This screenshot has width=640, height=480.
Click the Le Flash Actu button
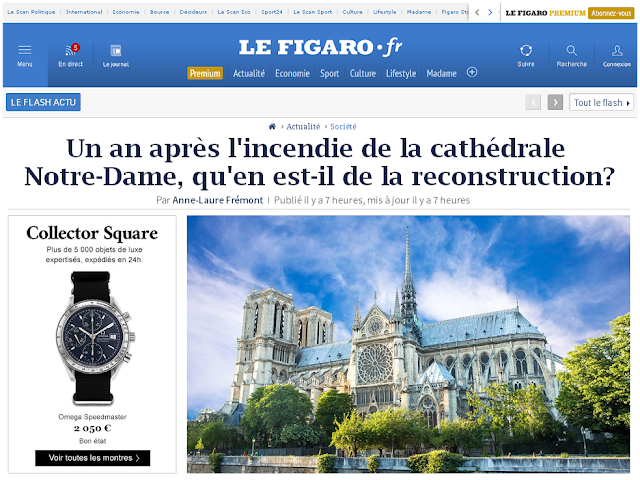tap(43, 102)
